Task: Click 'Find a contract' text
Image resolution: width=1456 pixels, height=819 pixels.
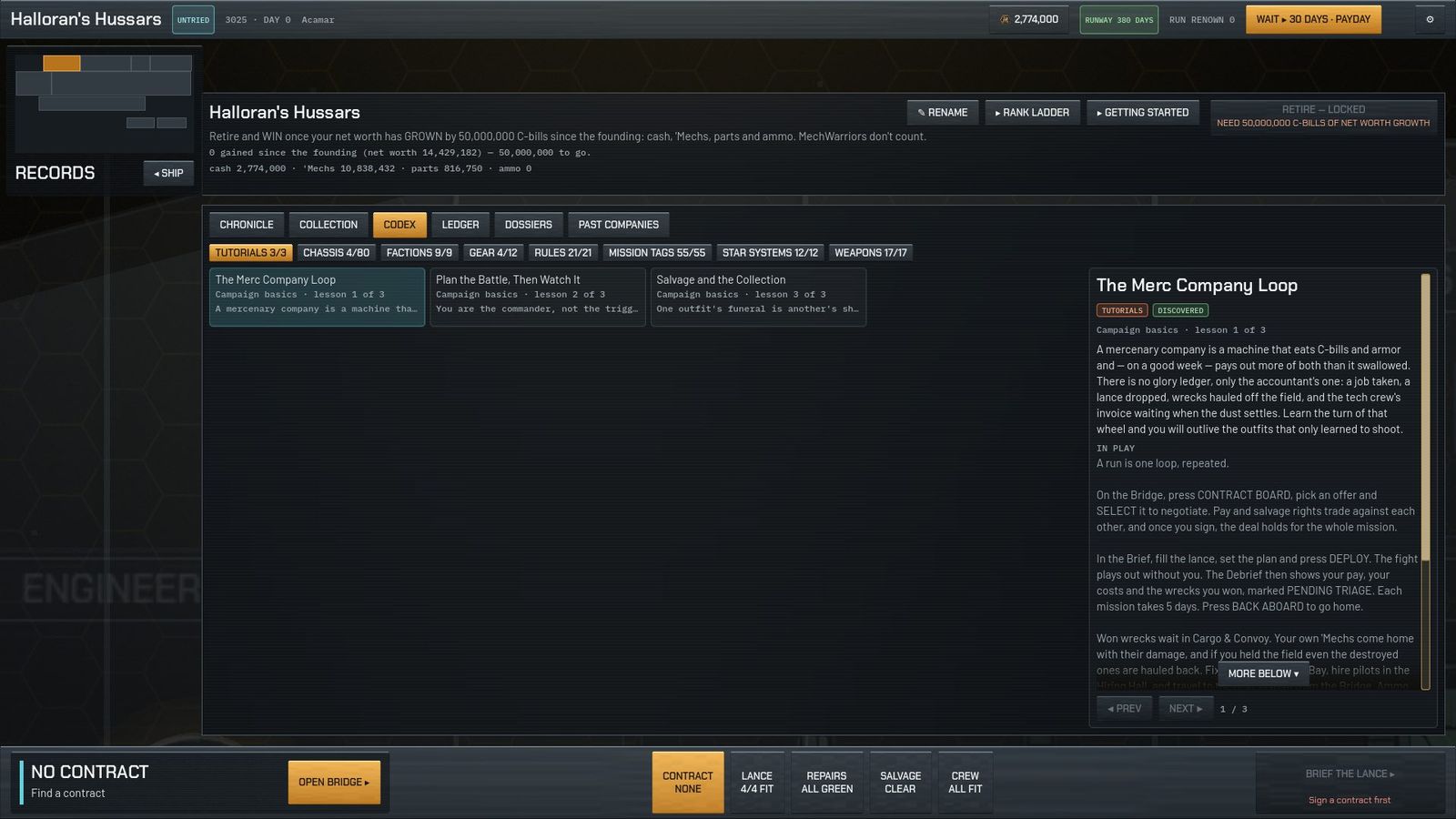Action: pyautogui.click(x=67, y=794)
